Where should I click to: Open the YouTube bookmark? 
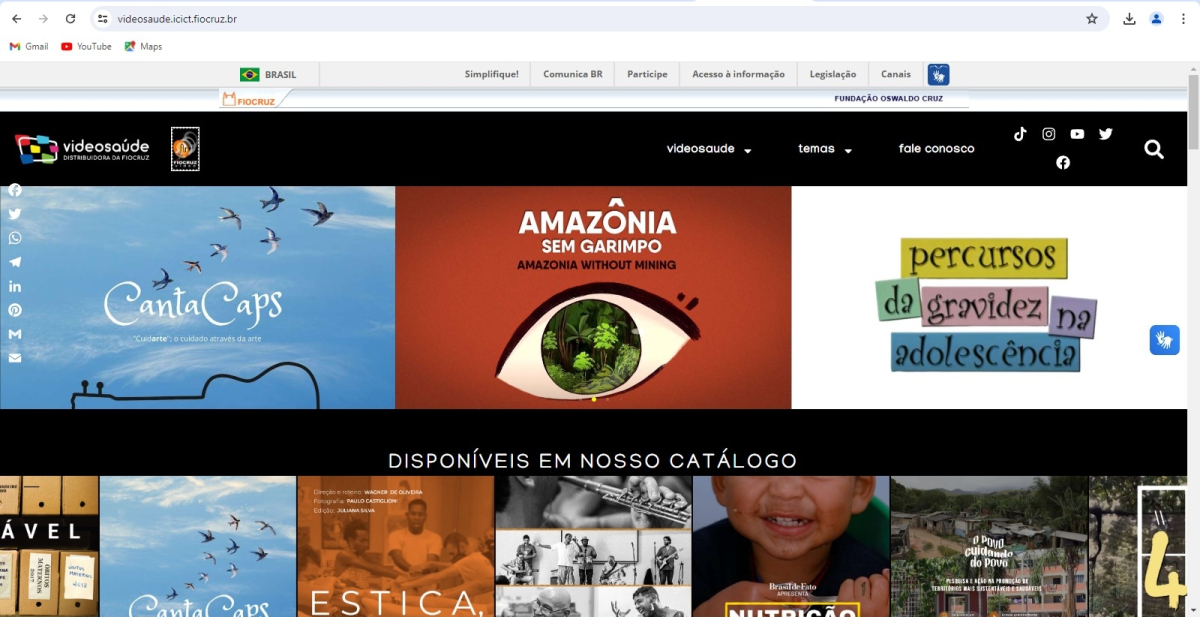click(x=86, y=46)
